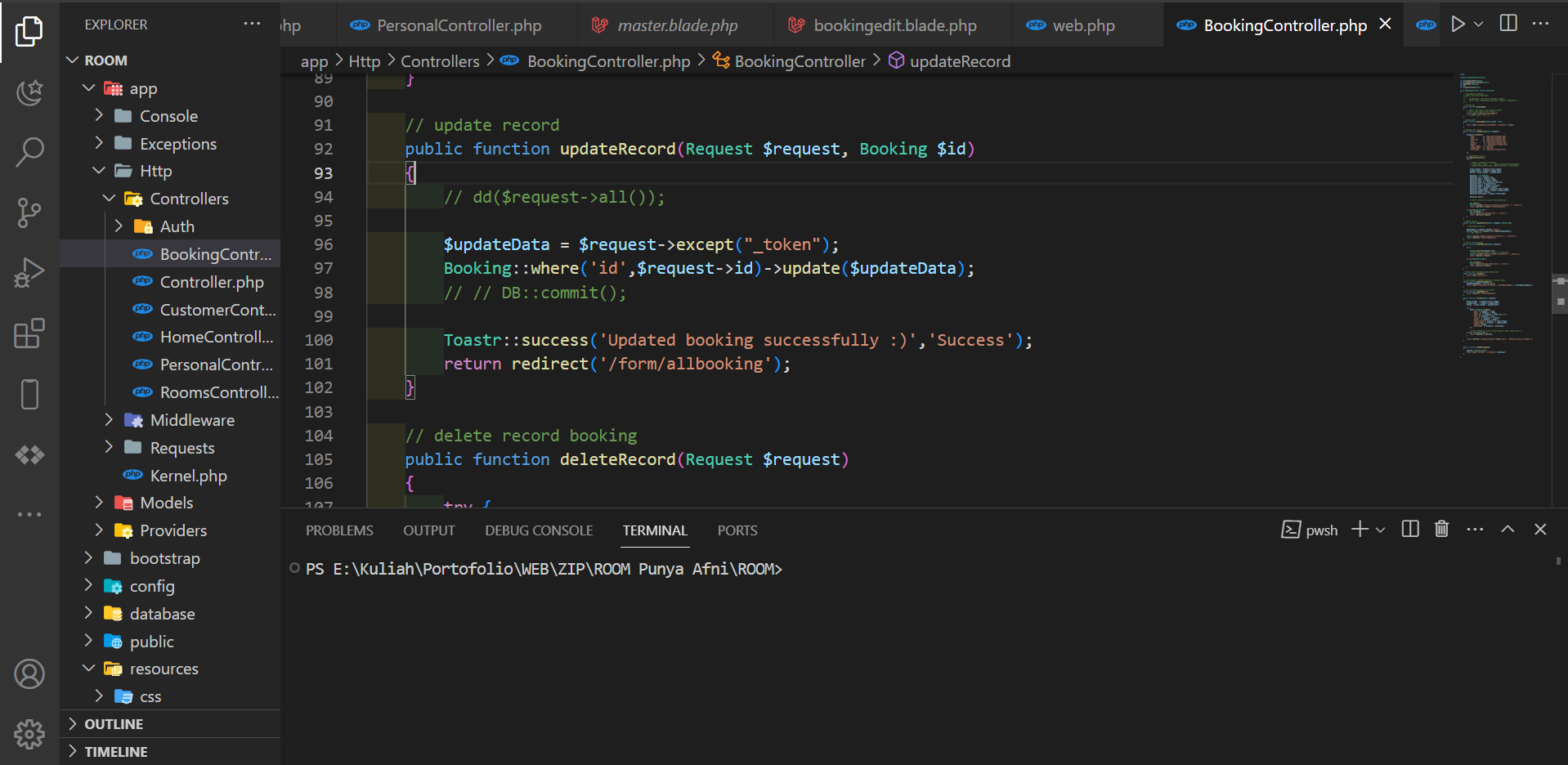Click the device/phone icon in activity bar

[29, 394]
